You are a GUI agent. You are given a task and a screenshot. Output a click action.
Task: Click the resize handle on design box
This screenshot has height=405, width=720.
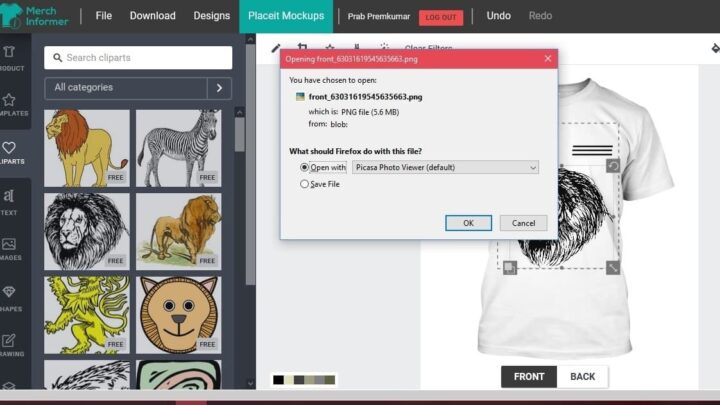point(613,268)
